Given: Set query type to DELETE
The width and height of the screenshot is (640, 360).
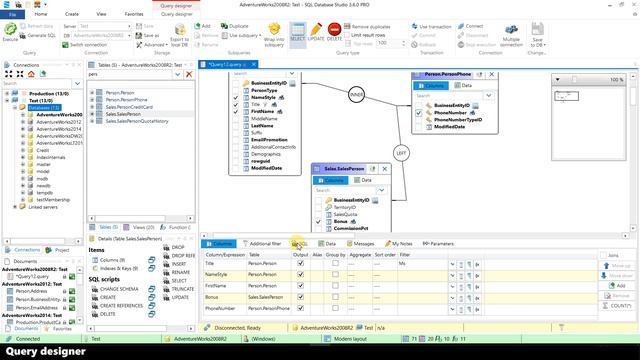Looking at the screenshot, I should [334, 32].
